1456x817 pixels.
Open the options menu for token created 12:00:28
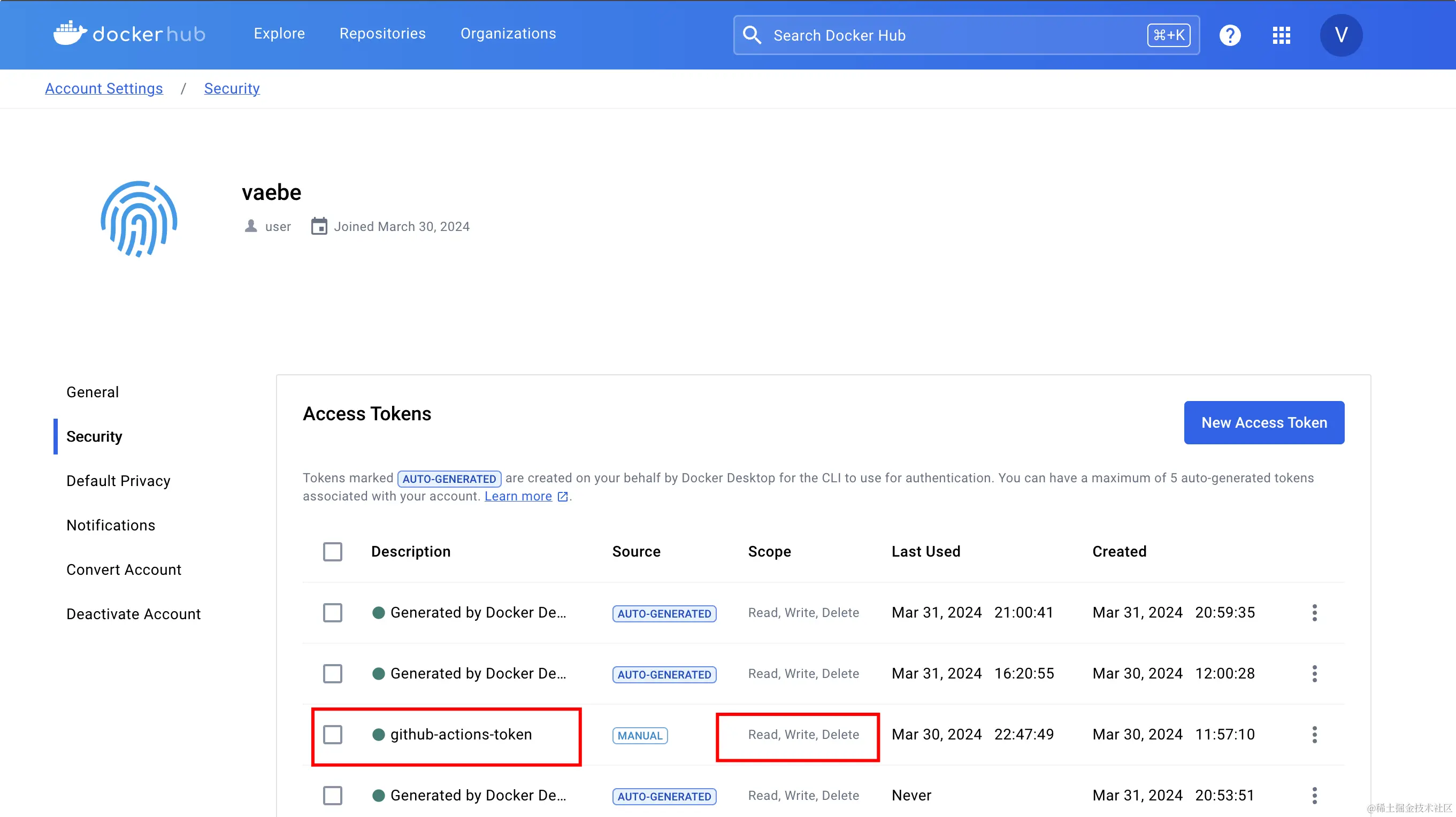tap(1314, 674)
